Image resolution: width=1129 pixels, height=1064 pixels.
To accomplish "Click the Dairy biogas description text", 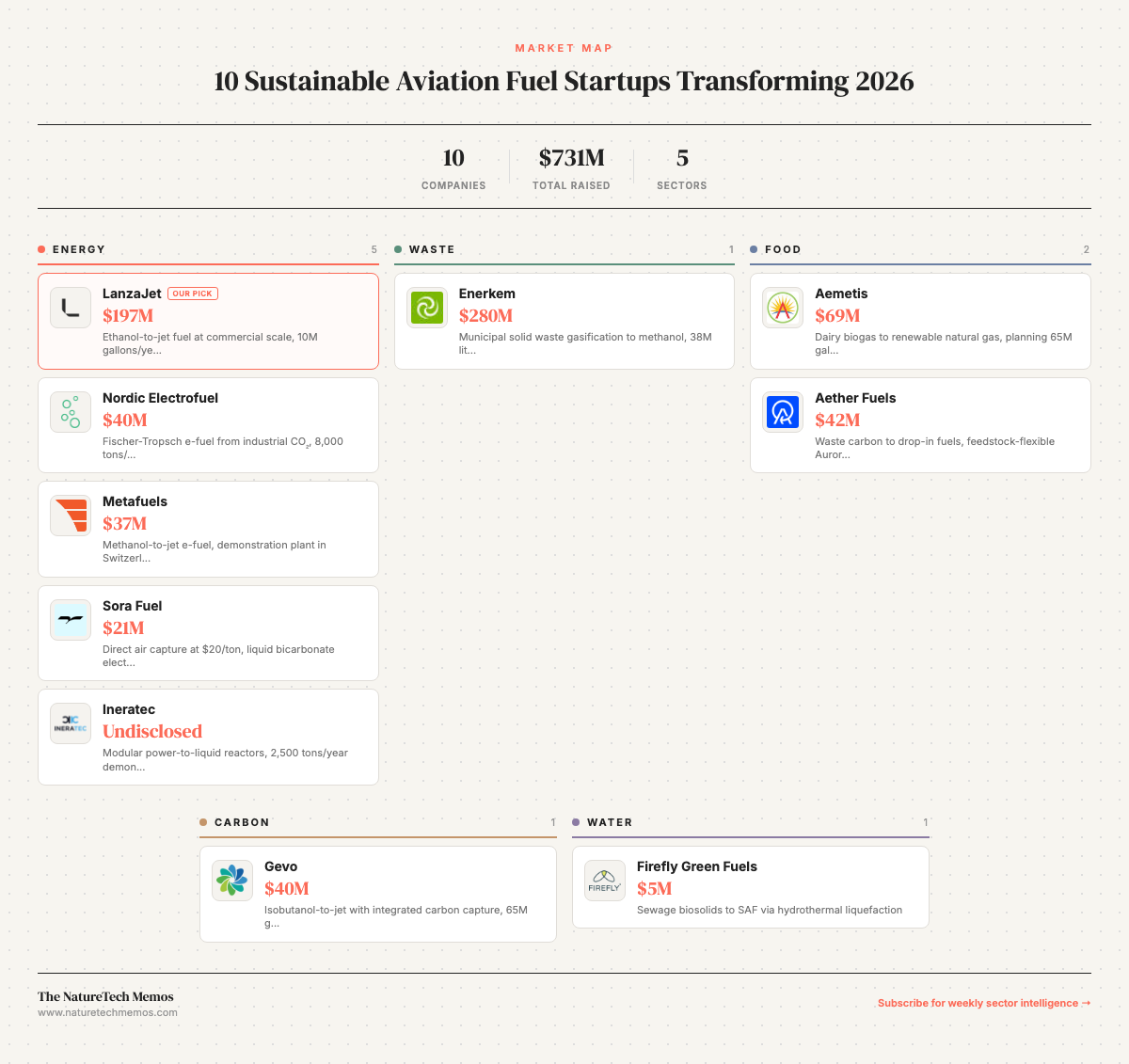I will (944, 343).
